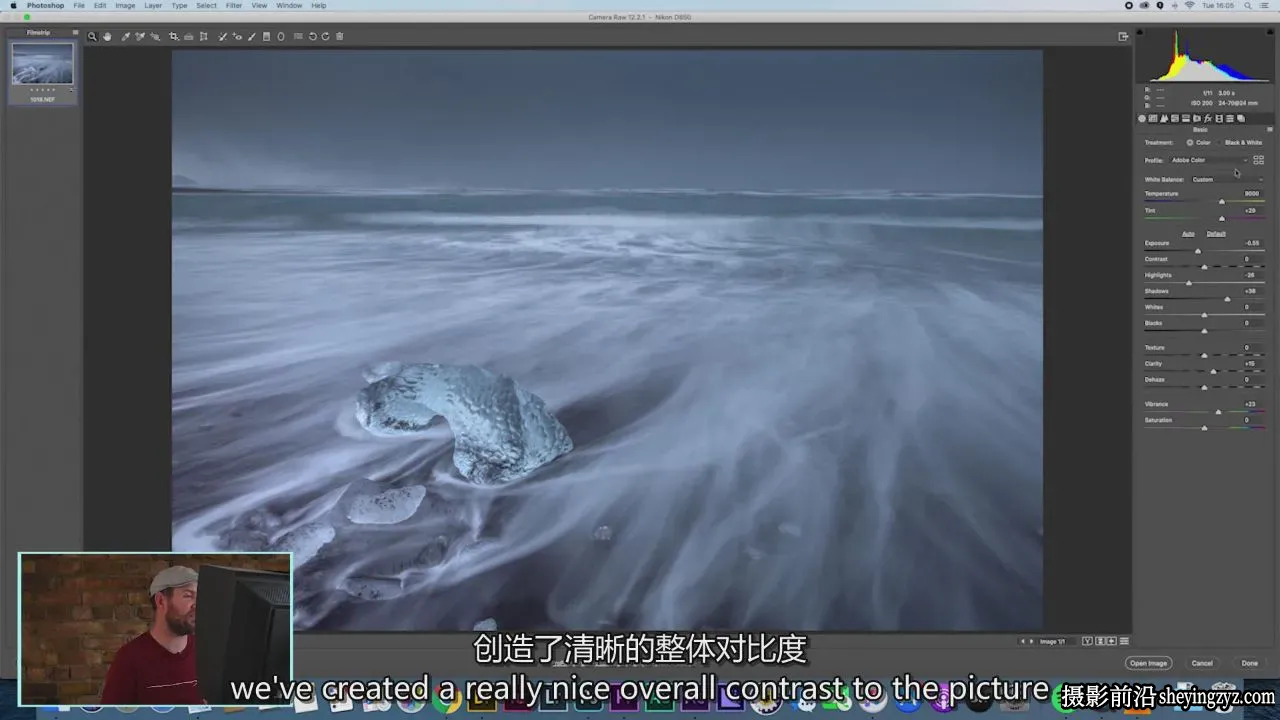Select the Adjustment Brush tool
This screenshot has width=1280, height=720.
pos(252,36)
